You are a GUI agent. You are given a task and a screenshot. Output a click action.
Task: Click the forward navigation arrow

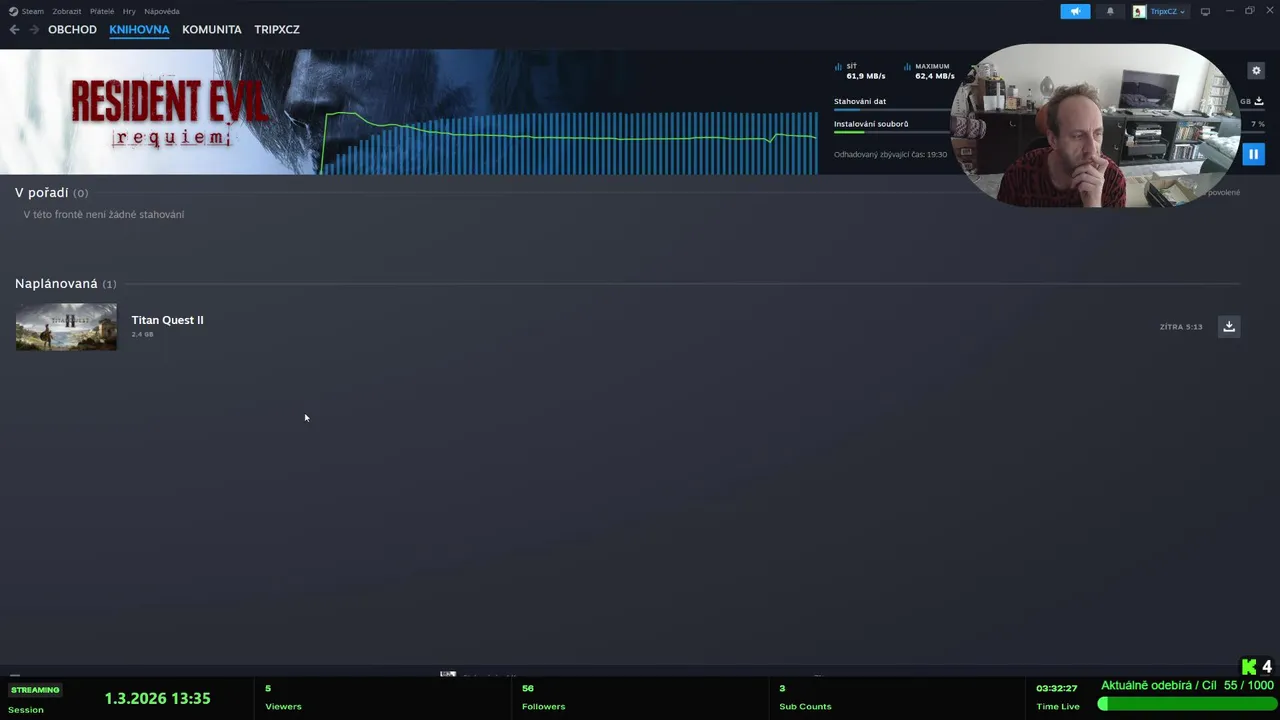tap(34, 30)
